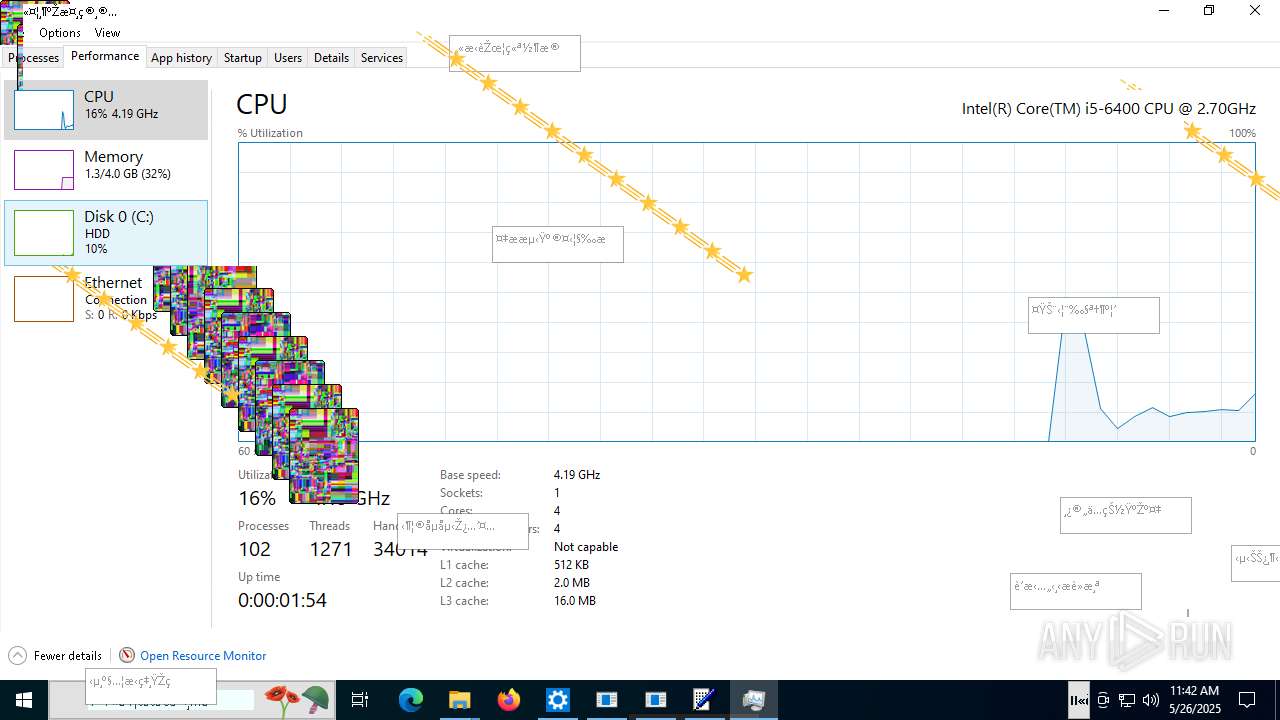This screenshot has height=720, width=1280.
Task: Select the CPU resource in the sidebar
Action: click(106, 110)
